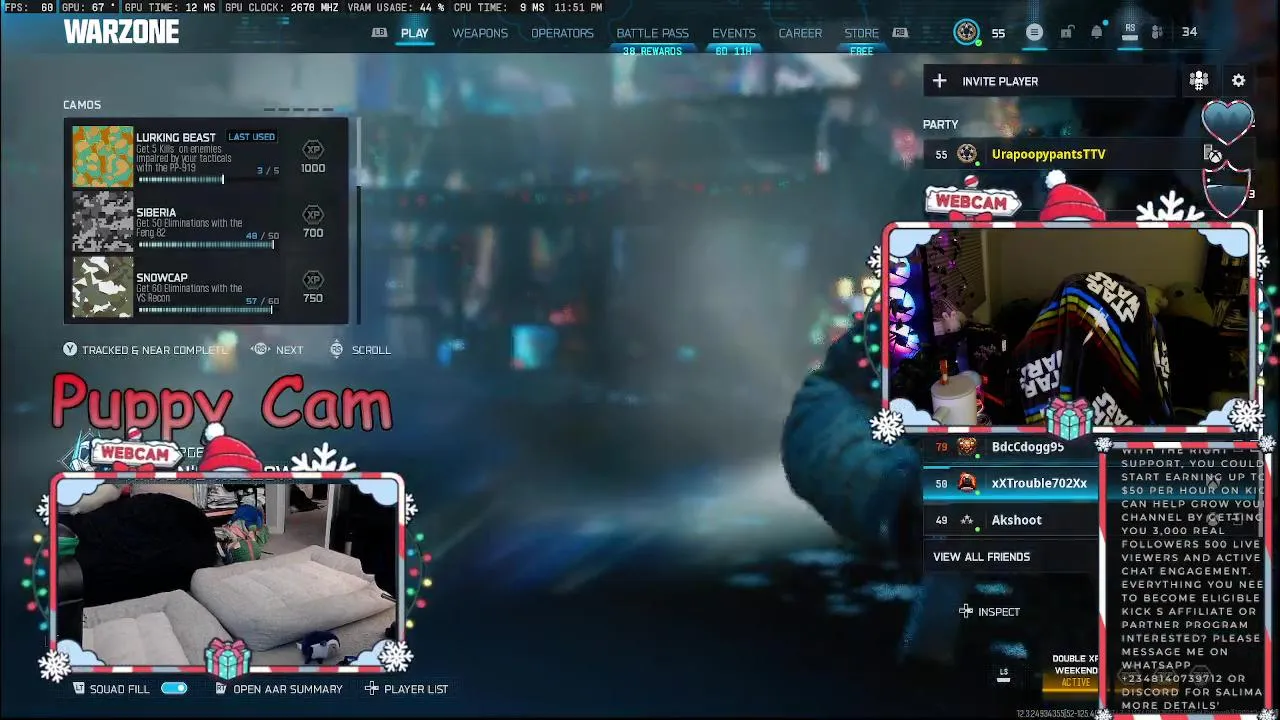Open the STORE tab
1280x720 pixels.
click(861, 33)
